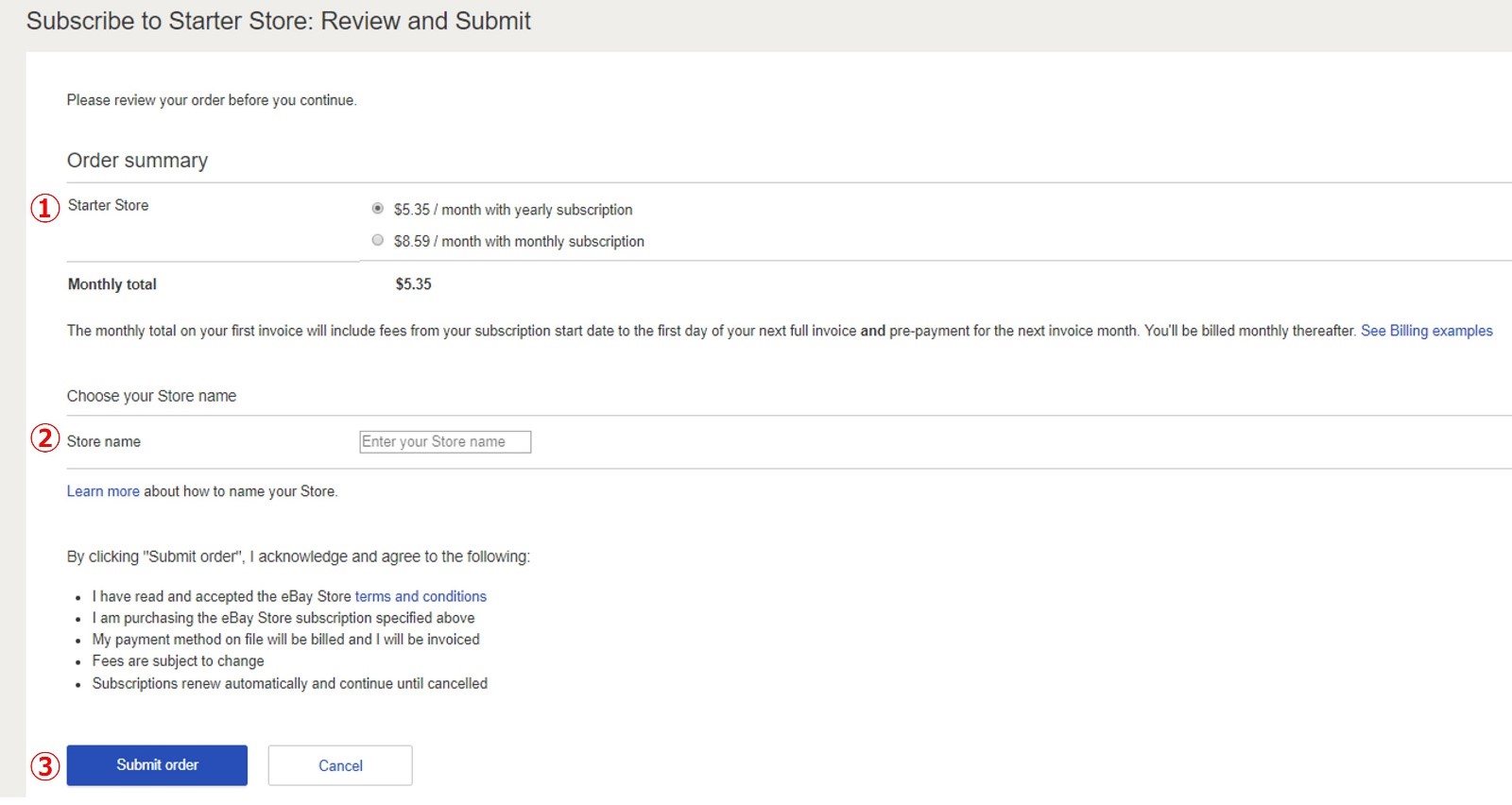Click the Monthly total label
This screenshot has width=1512, height=805.
pos(112,284)
